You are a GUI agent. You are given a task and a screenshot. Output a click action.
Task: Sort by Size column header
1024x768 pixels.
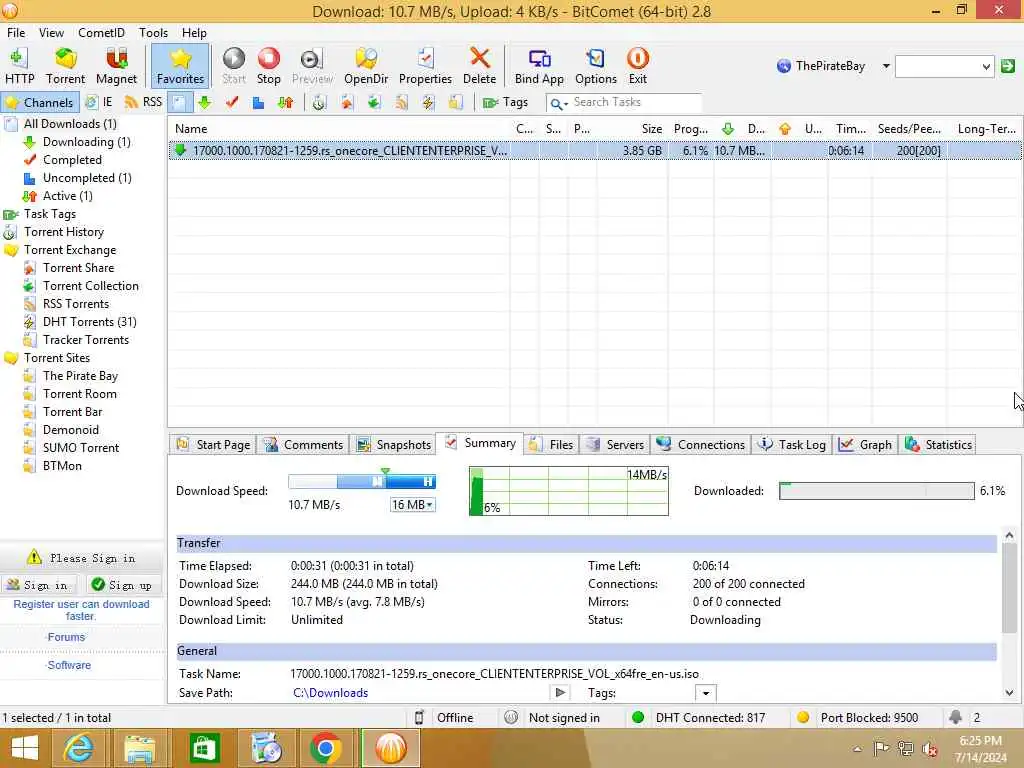click(651, 129)
